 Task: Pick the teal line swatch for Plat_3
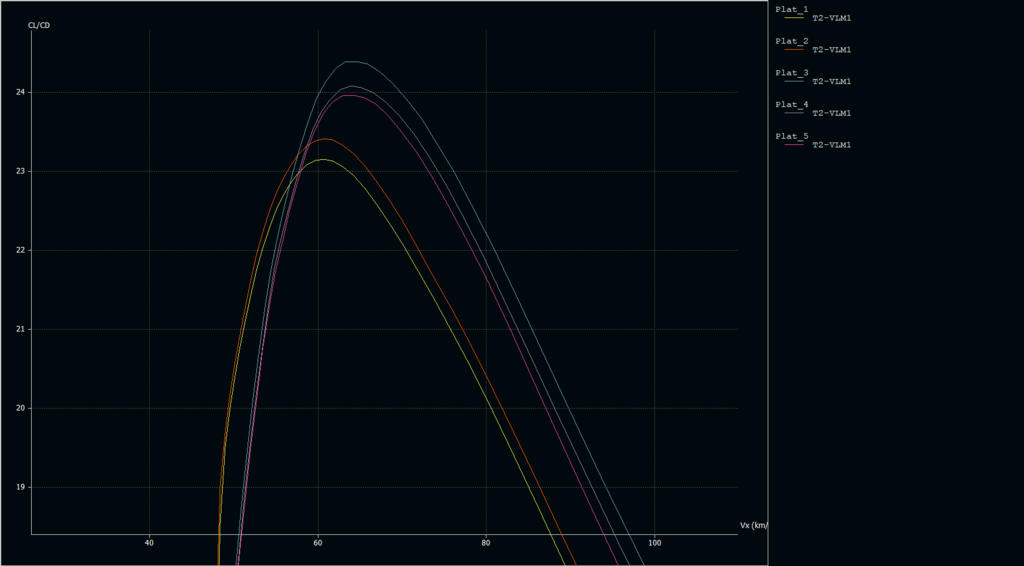point(794,81)
